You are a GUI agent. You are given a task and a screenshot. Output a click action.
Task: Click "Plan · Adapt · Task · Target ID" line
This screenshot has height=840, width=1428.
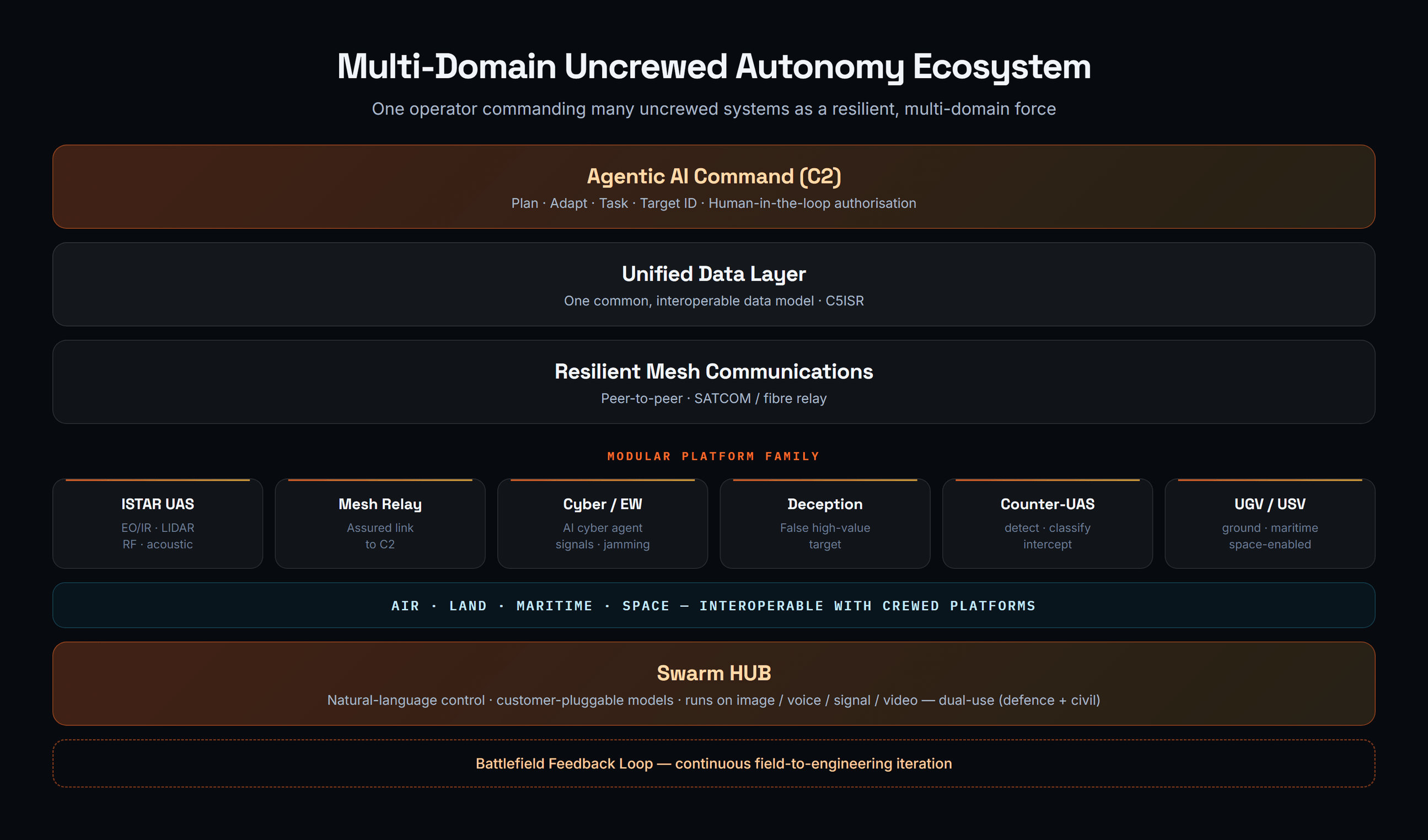tap(714, 203)
